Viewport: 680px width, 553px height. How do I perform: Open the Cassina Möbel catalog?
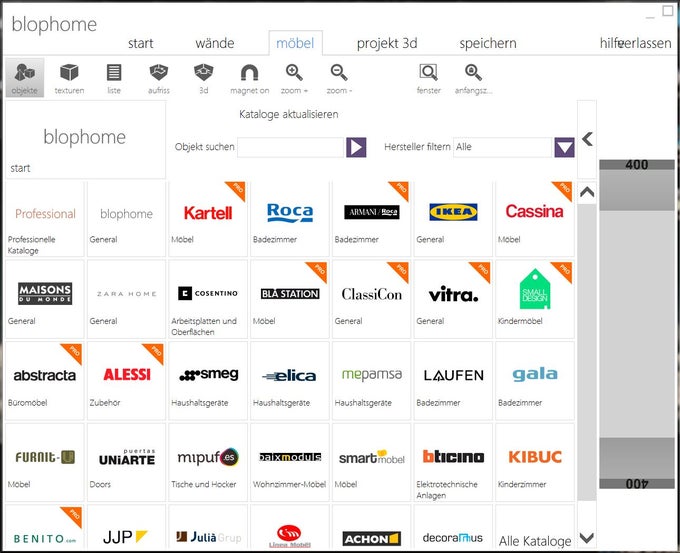[535, 219]
